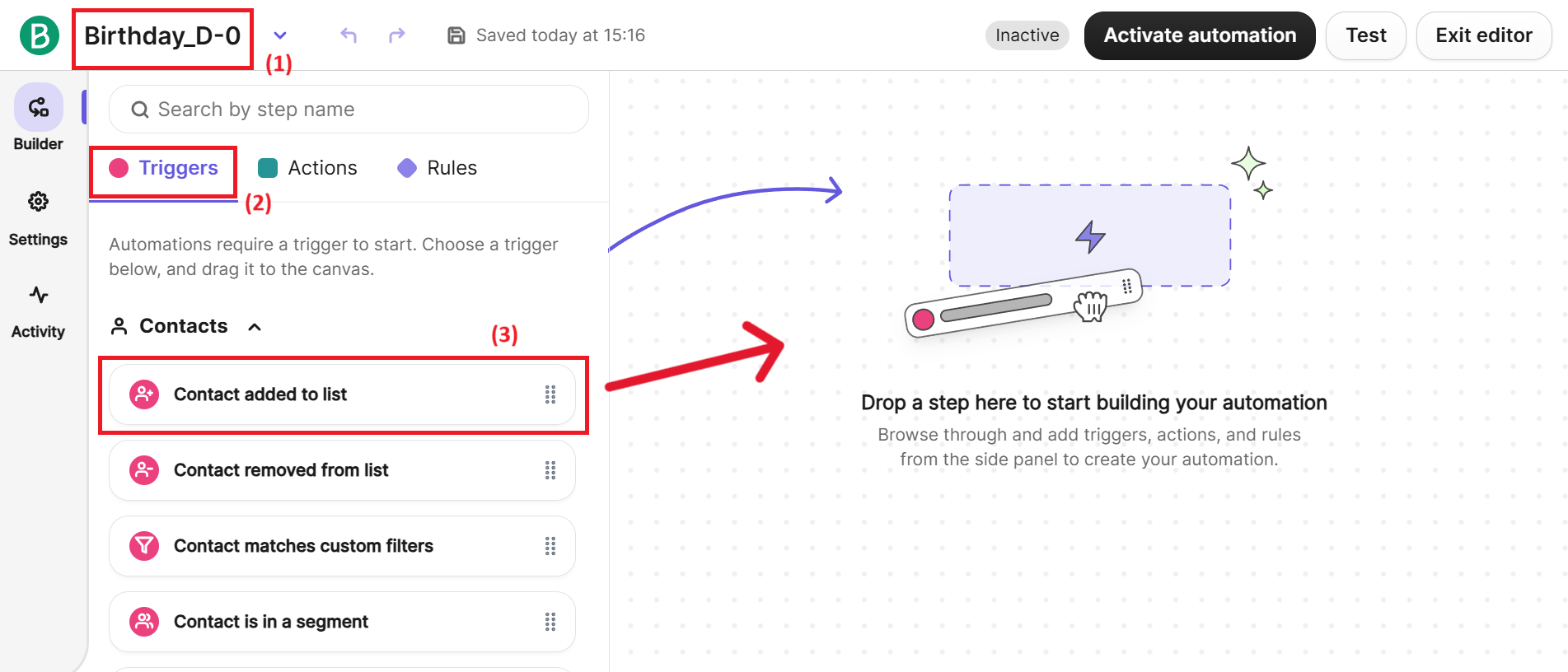Click the Brevo logo icon
The image size is (1568, 672).
click(39, 35)
